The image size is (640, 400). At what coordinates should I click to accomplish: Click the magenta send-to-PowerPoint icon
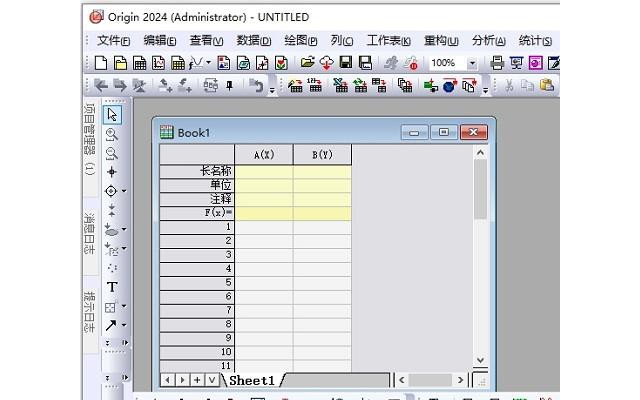[536, 63]
